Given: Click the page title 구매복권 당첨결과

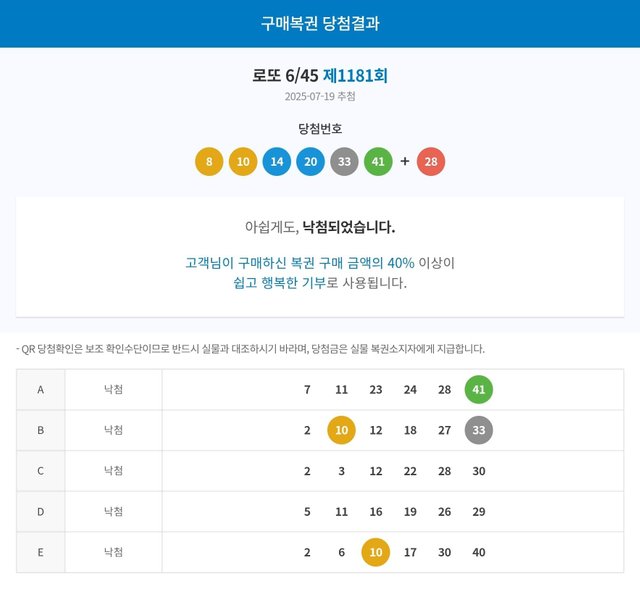Looking at the screenshot, I should [x=320, y=23].
